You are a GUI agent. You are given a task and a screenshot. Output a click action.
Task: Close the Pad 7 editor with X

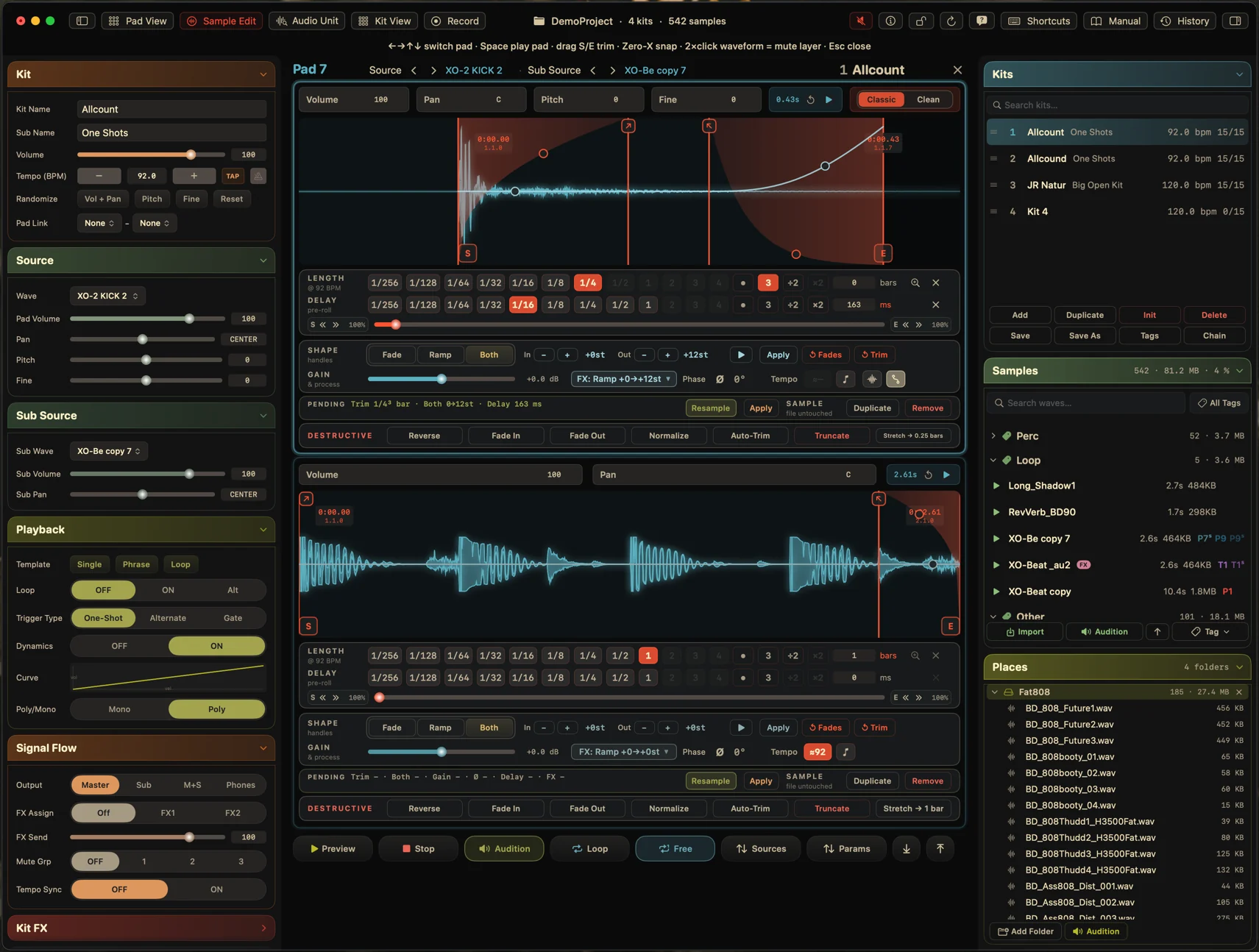pos(957,70)
